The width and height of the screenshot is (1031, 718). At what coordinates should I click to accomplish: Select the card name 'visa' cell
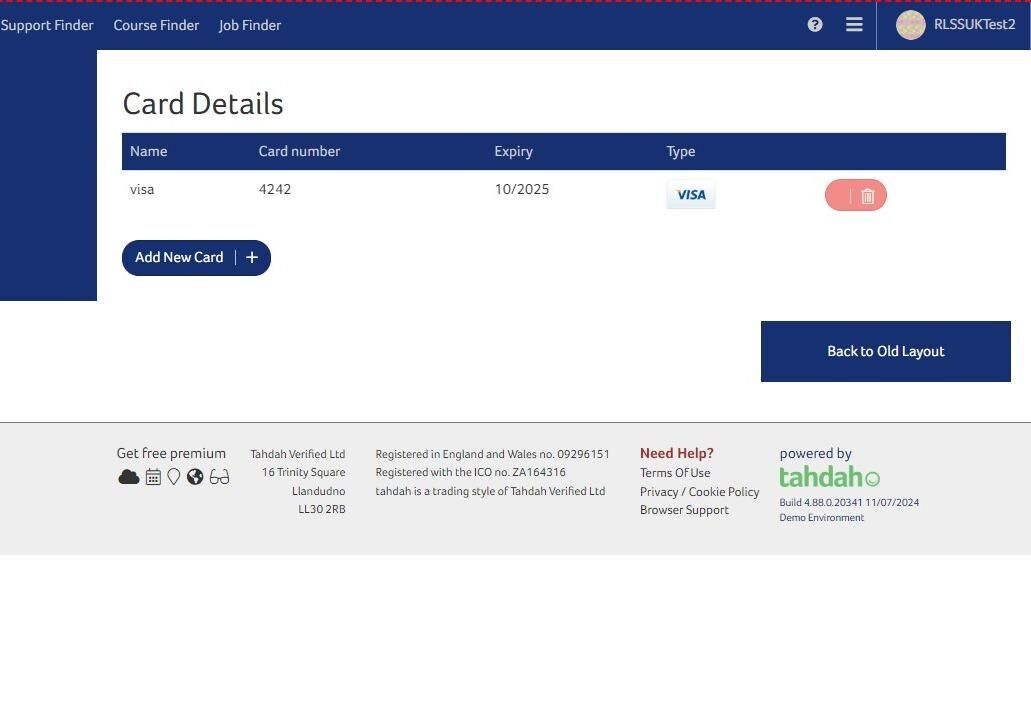pos(142,189)
